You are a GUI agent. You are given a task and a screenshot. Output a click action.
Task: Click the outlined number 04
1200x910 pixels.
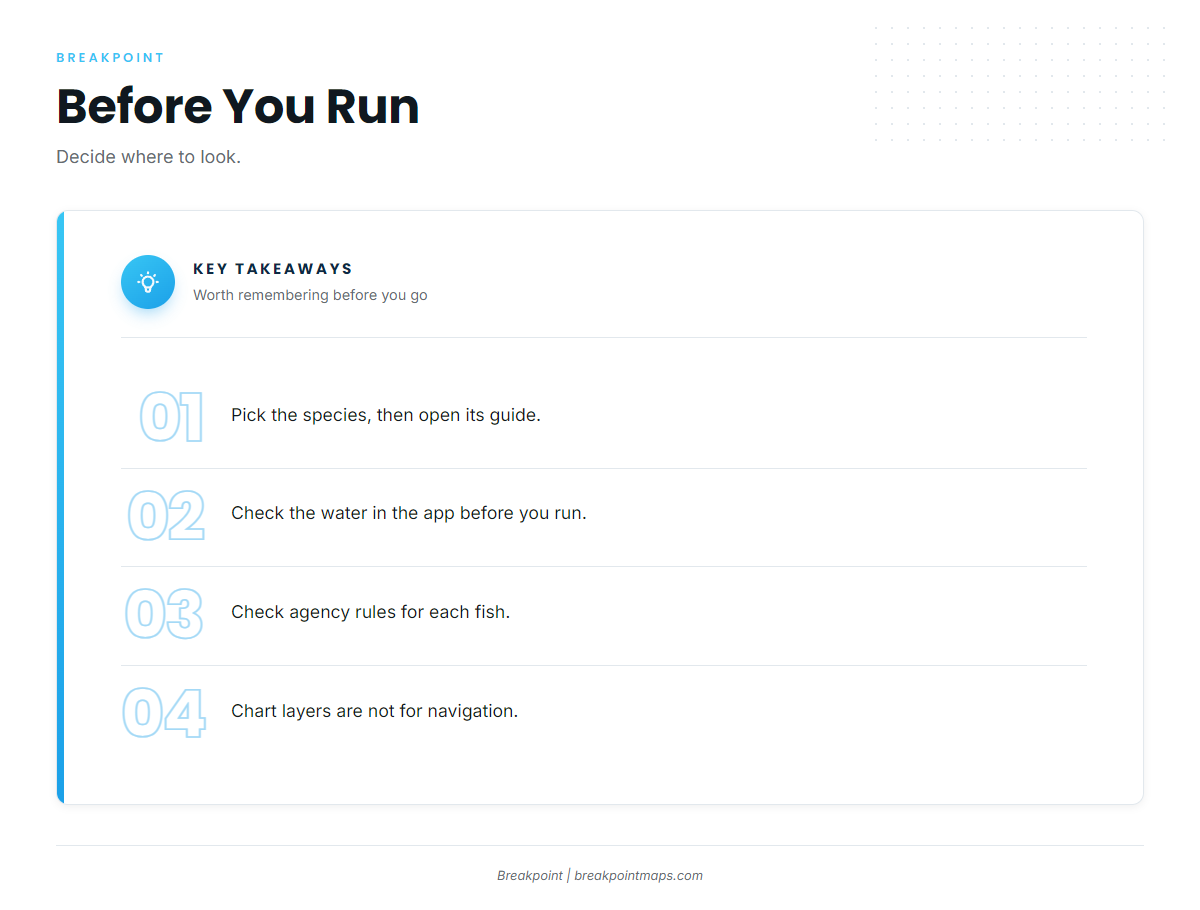click(x=164, y=713)
